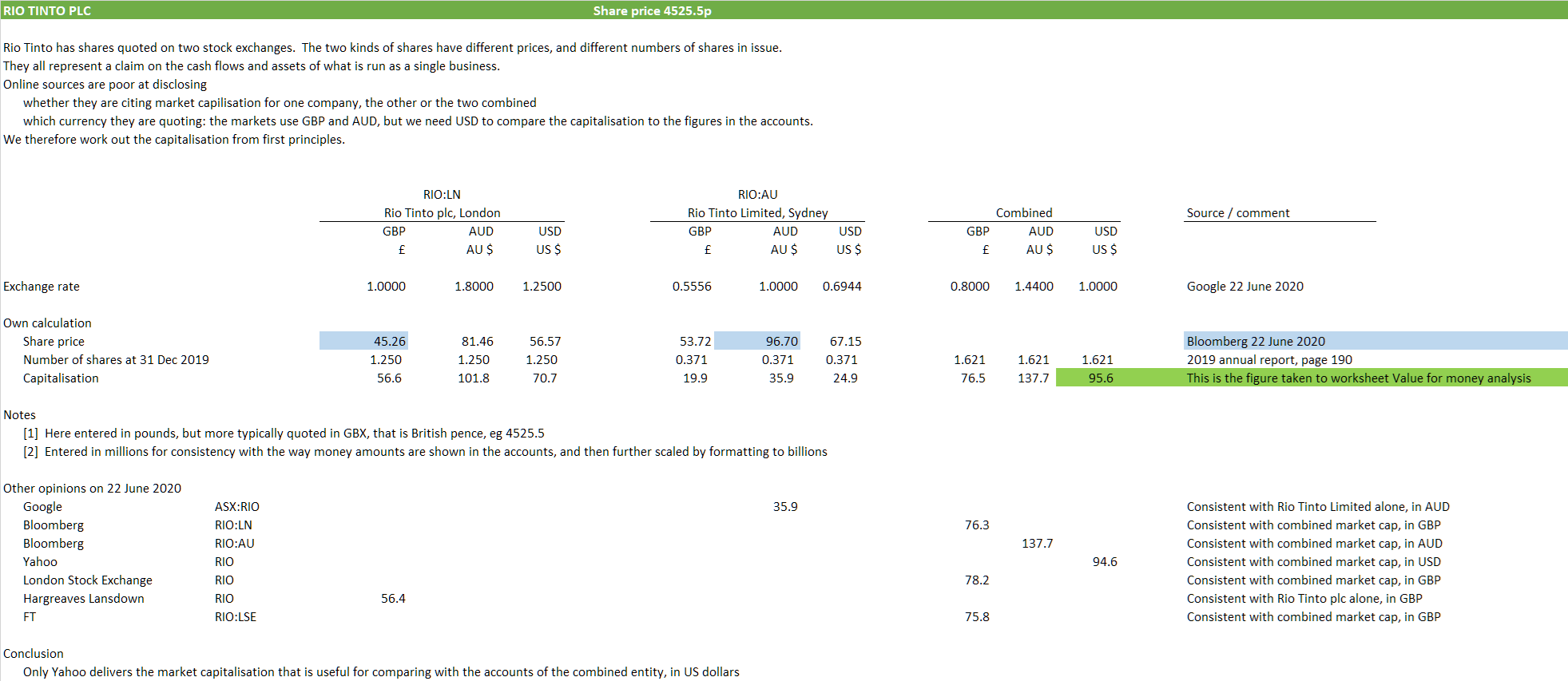Image resolution: width=1568 pixels, height=681 pixels.
Task: Select the 'FT' row label
Action: (30, 616)
